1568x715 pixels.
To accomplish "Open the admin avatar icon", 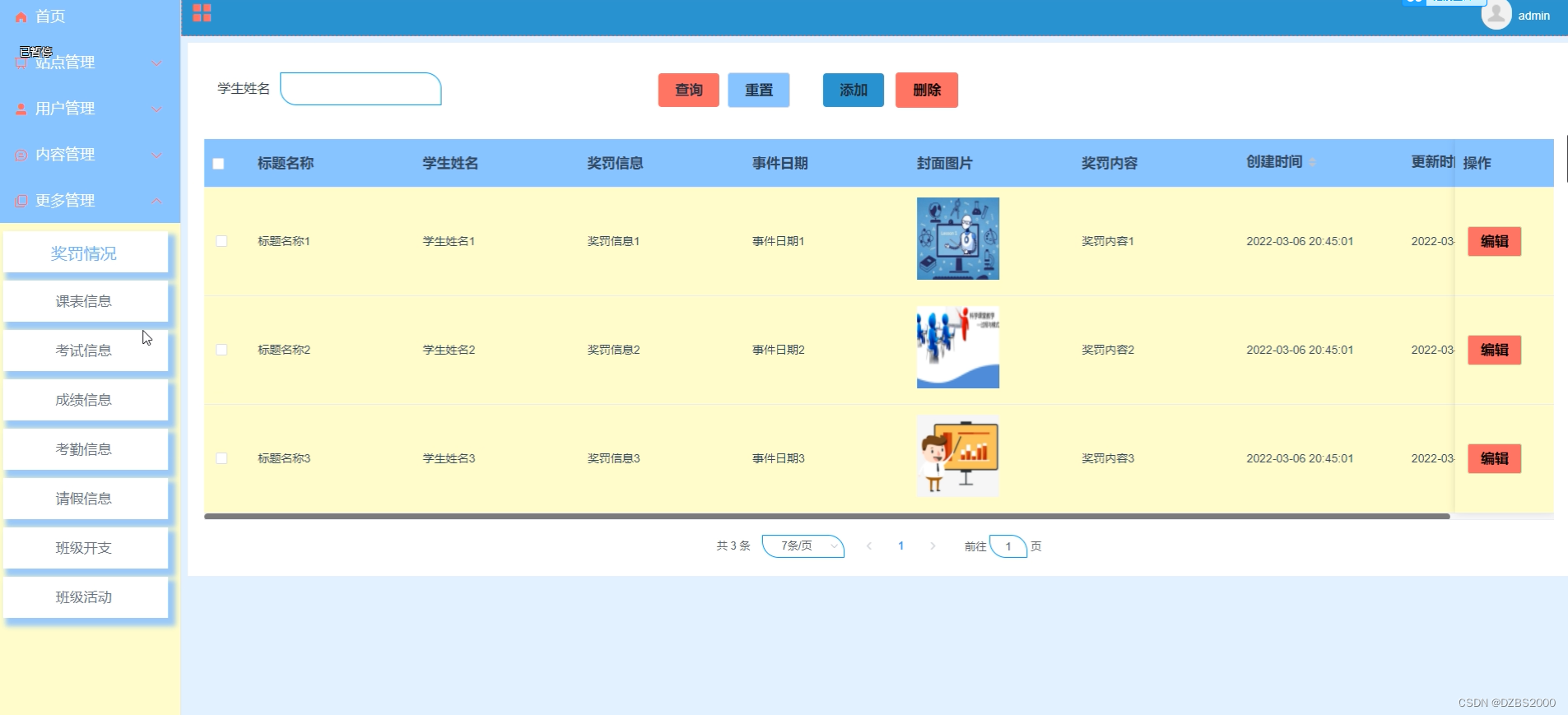I will coord(1496,14).
